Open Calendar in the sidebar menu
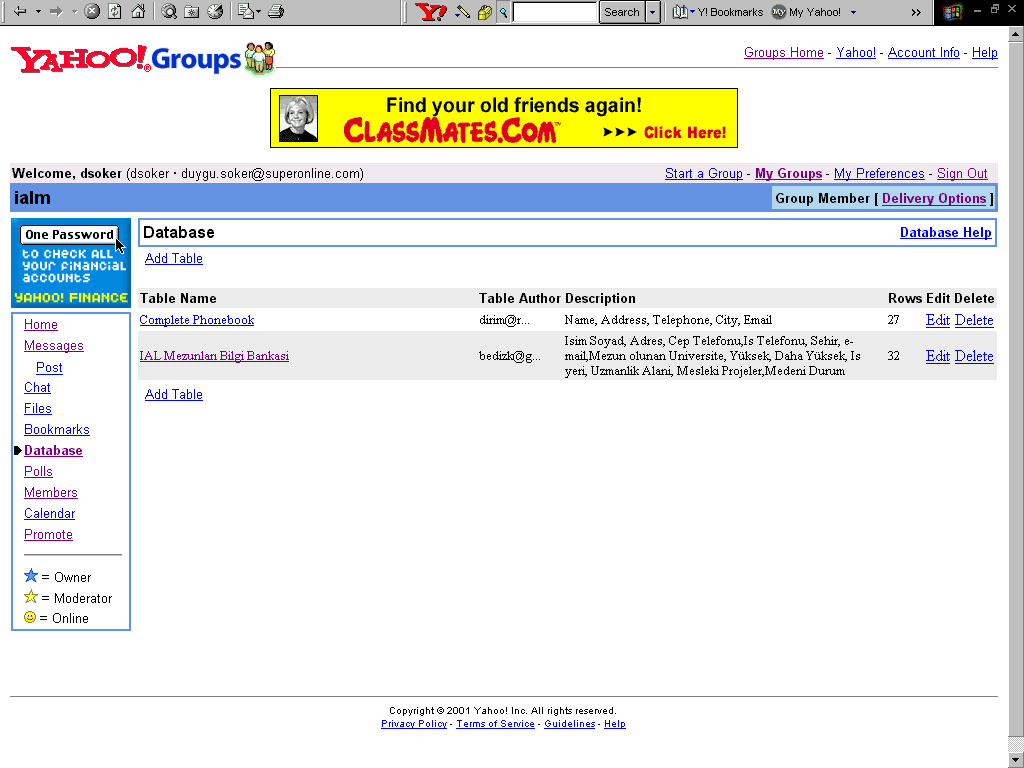This screenshot has height=768, width=1024. [x=50, y=513]
